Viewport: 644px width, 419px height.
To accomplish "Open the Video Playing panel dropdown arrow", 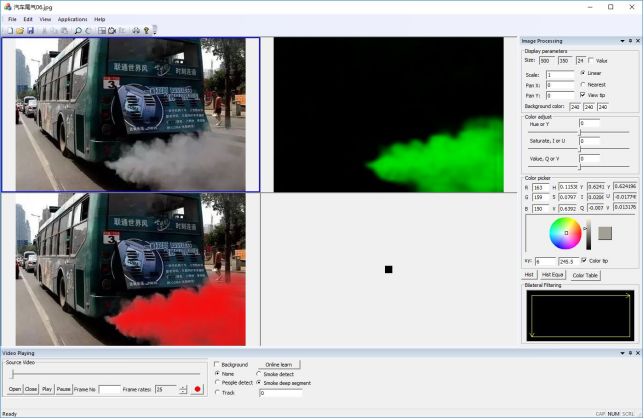I will click(x=622, y=353).
